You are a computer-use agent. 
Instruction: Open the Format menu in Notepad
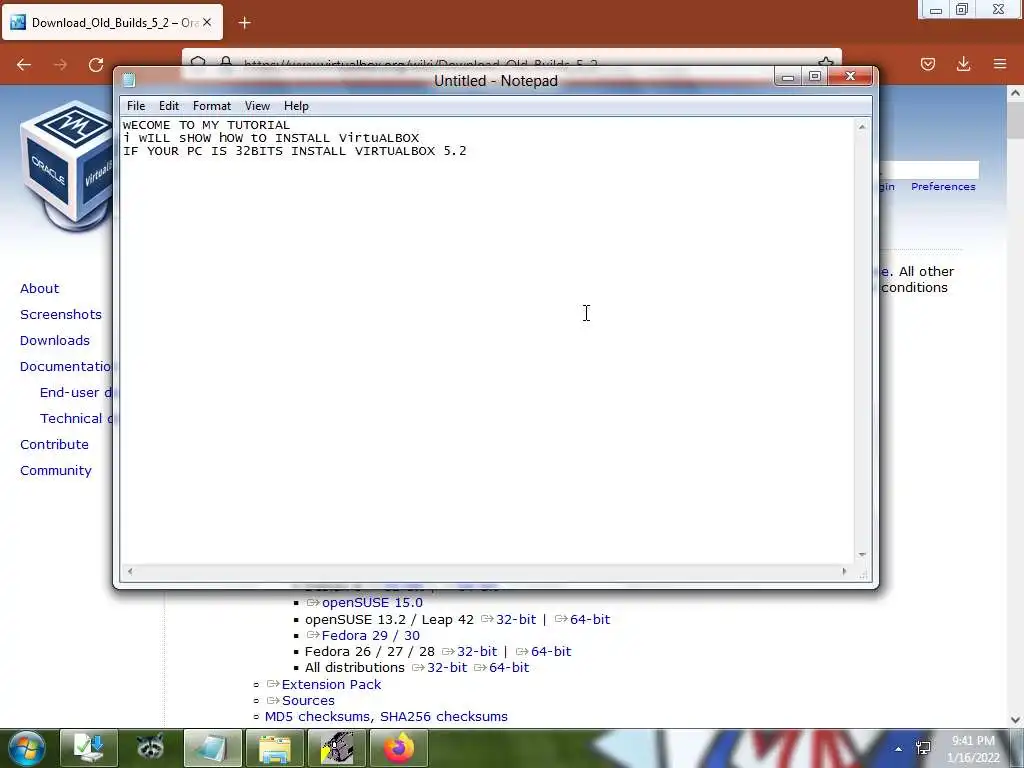click(x=212, y=106)
